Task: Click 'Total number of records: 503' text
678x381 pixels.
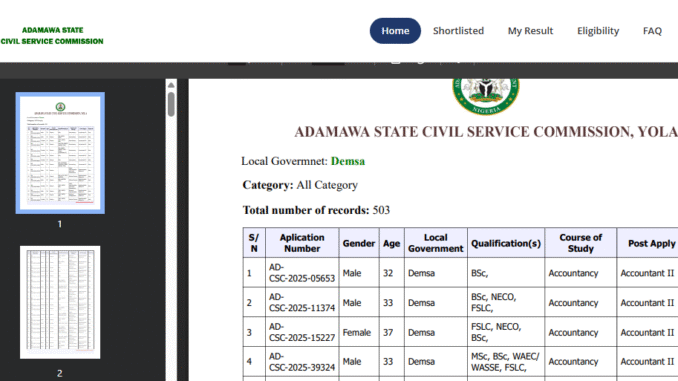Action: coord(316,210)
